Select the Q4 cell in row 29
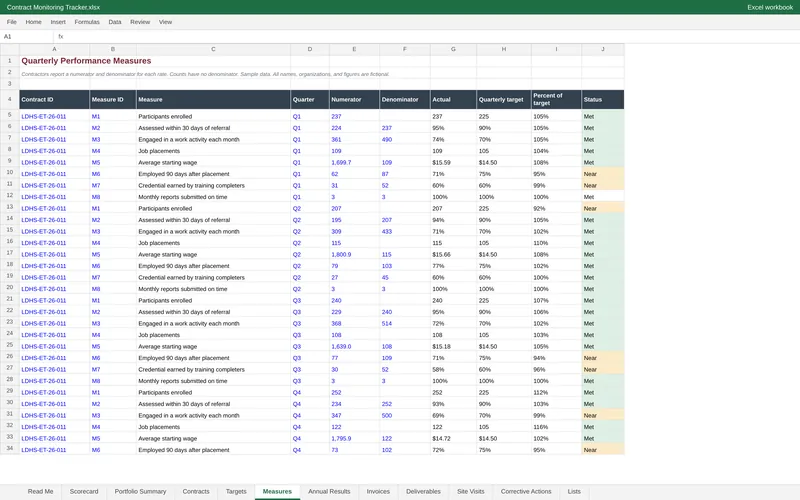The image size is (800, 500). [310, 392]
